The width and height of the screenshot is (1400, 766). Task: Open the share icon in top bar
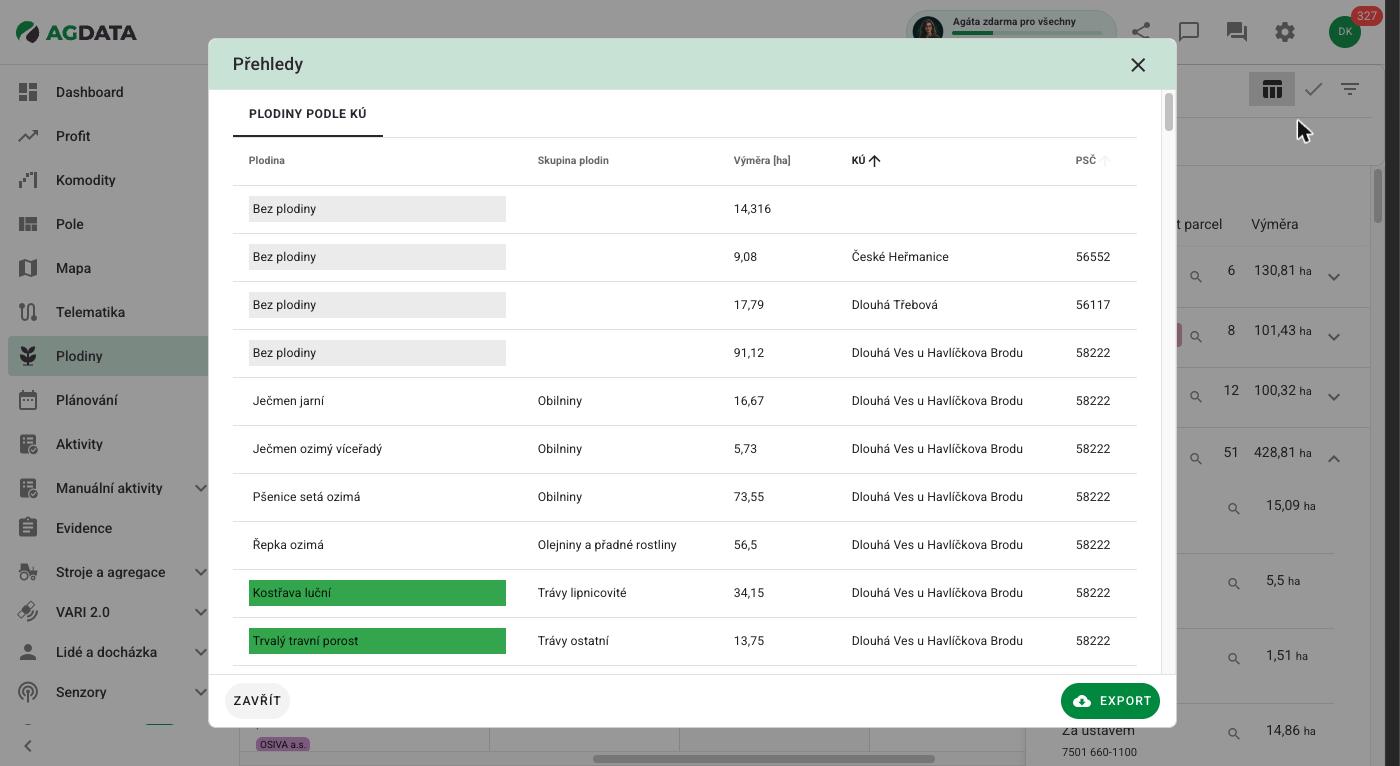point(1141,32)
